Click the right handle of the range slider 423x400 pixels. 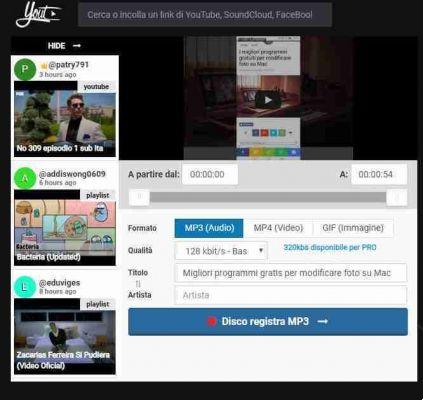click(397, 197)
